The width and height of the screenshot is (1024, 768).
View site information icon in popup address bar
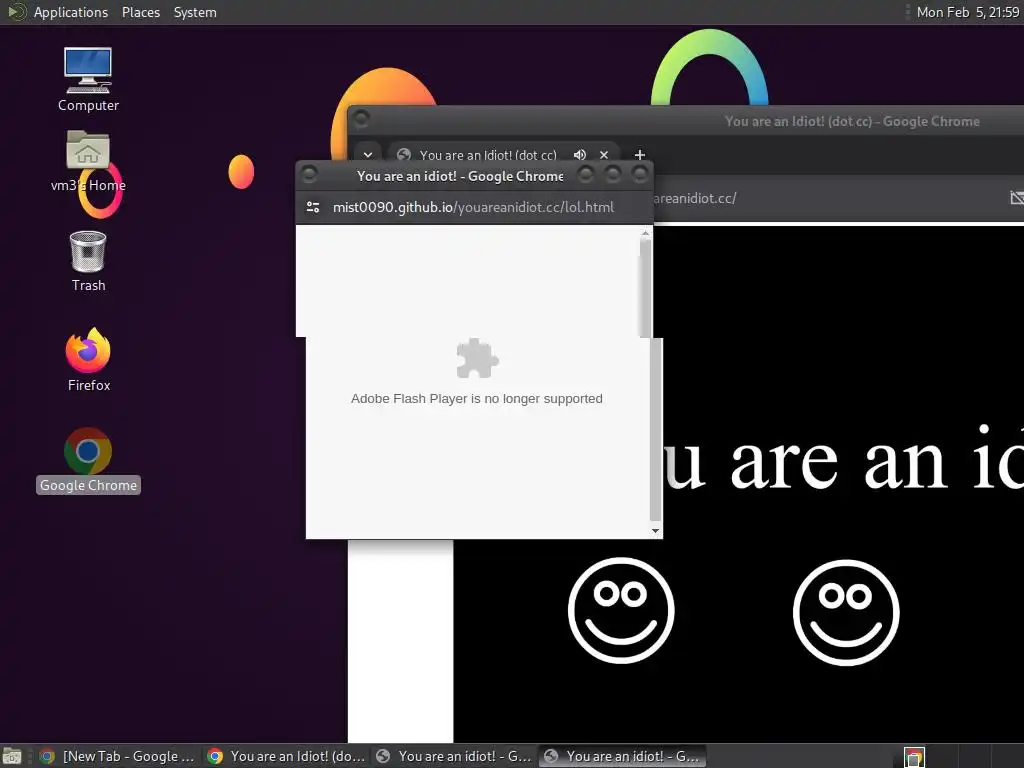click(x=313, y=207)
